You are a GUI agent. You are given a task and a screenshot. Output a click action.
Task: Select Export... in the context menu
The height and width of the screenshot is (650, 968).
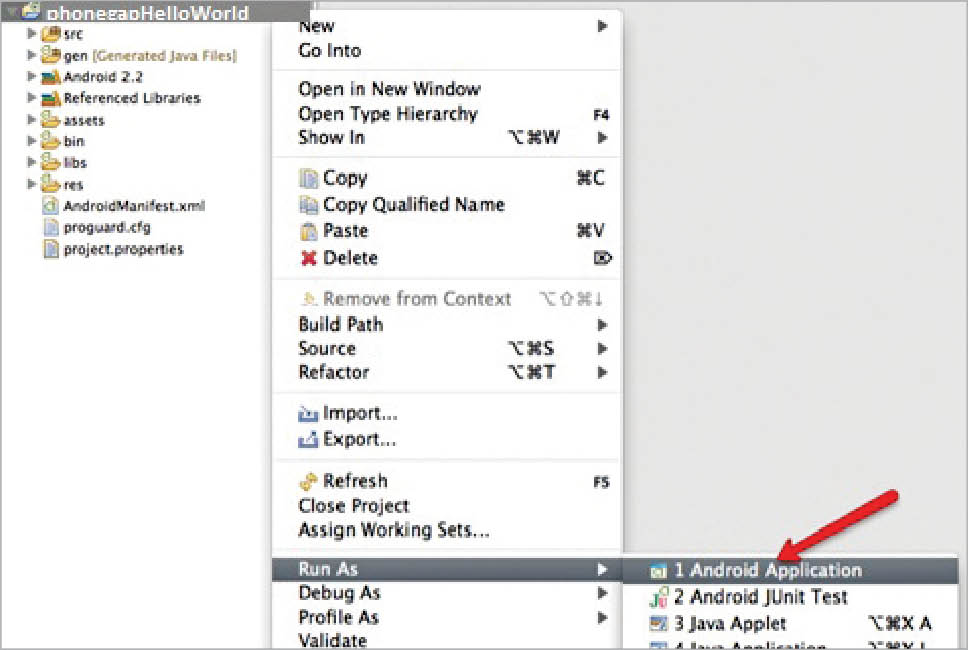click(359, 439)
